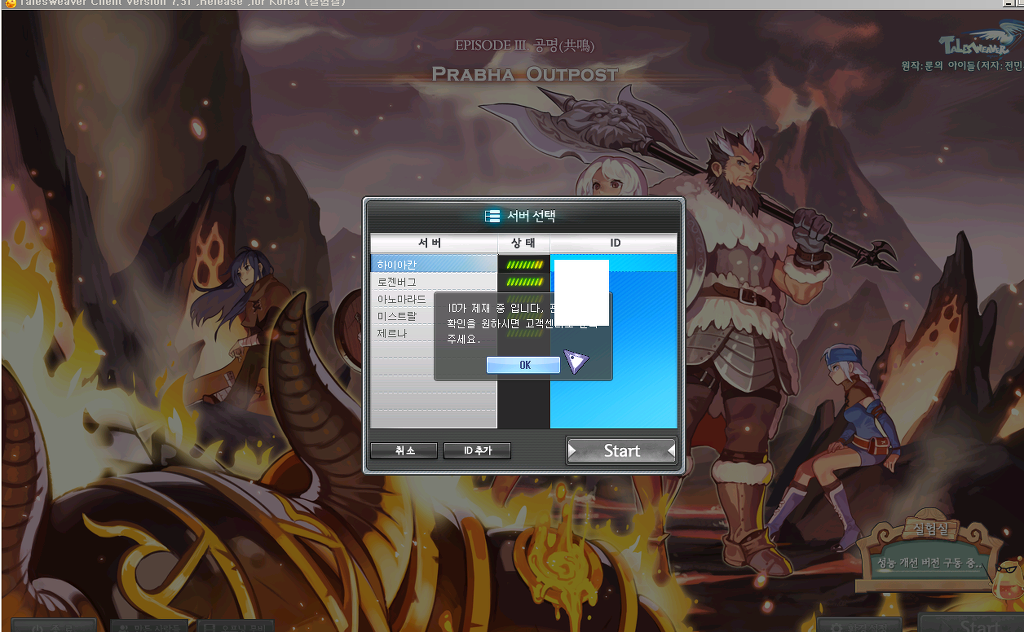Image resolution: width=1024 pixels, height=632 pixels.
Task: Click the server list icon beside 서버 선택
Action: click(x=492, y=215)
